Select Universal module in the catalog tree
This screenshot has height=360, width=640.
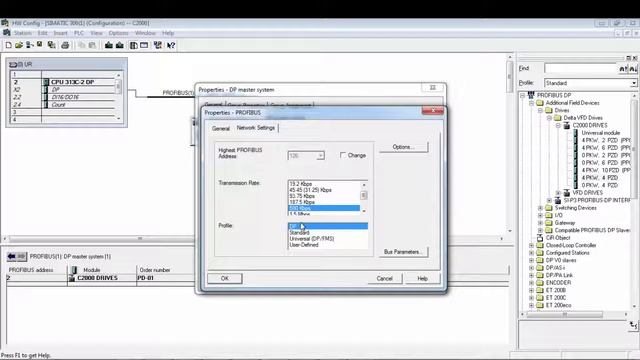click(x=600, y=133)
